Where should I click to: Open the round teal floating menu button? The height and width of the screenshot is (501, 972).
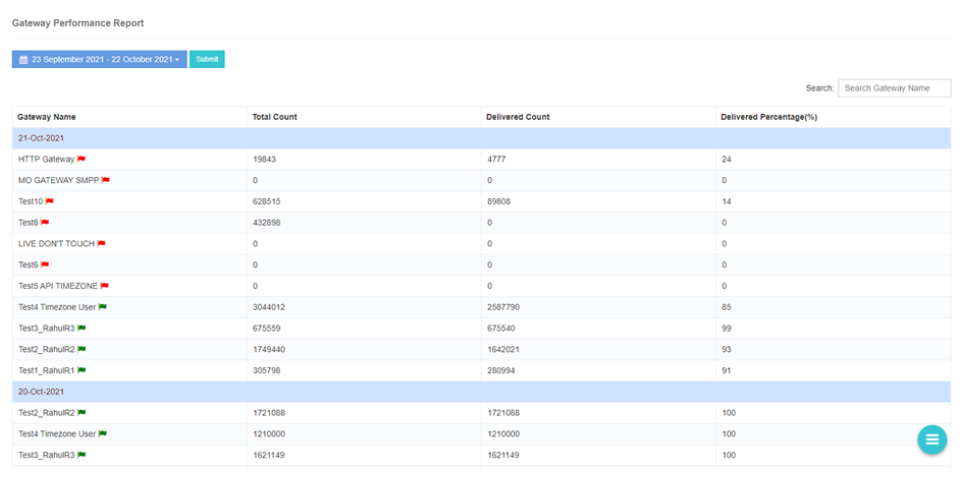tap(932, 439)
